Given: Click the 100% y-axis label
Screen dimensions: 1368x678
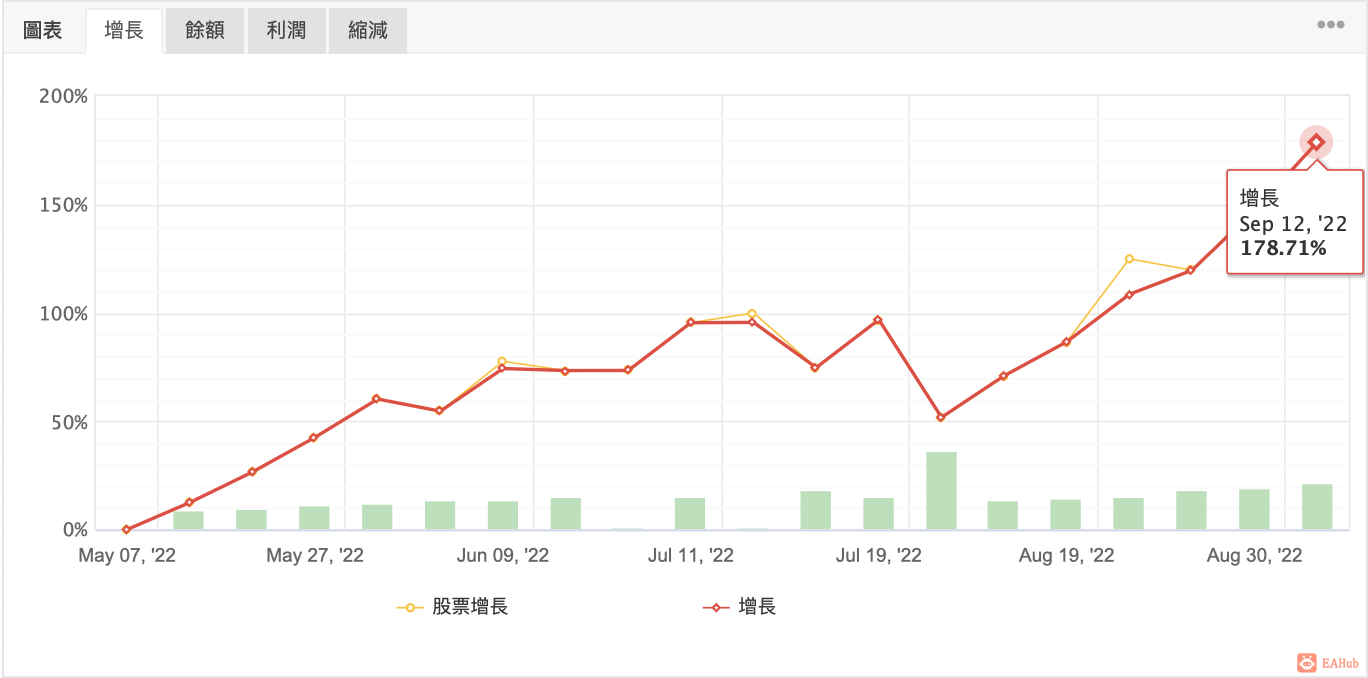Looking at the screenshot, I should pyautogui.click(x=63, y=314).
